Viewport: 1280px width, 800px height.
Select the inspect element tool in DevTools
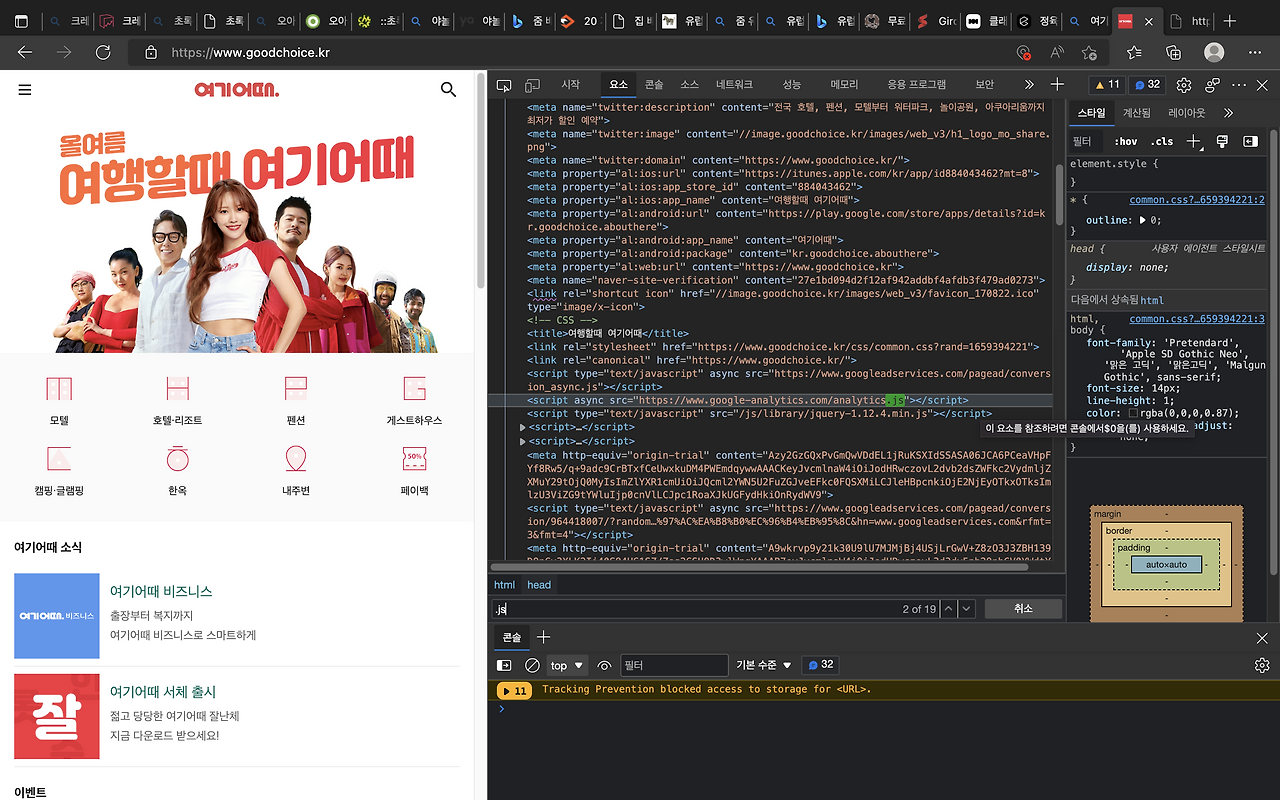tap(504, 84)
